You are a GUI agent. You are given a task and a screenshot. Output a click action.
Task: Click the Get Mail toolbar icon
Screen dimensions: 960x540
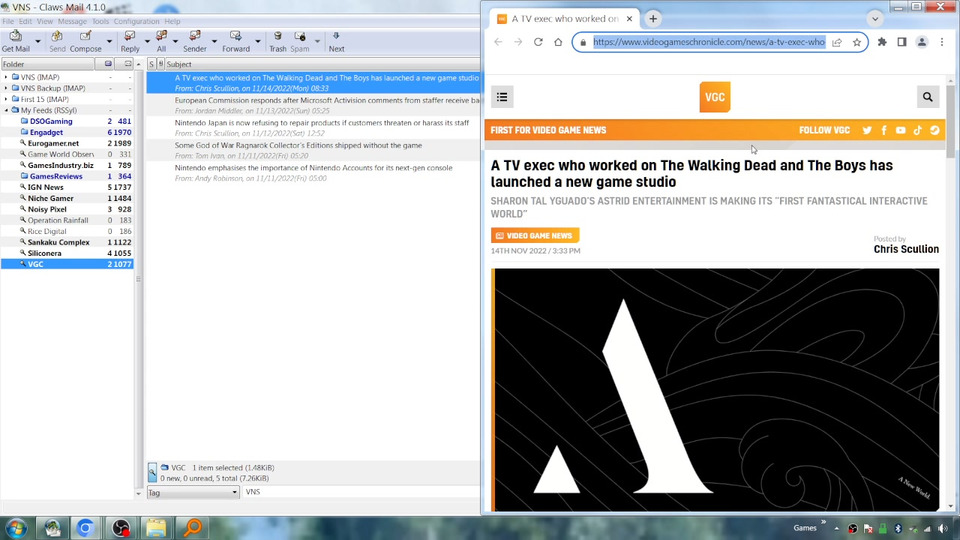click(x=16, y=42)
